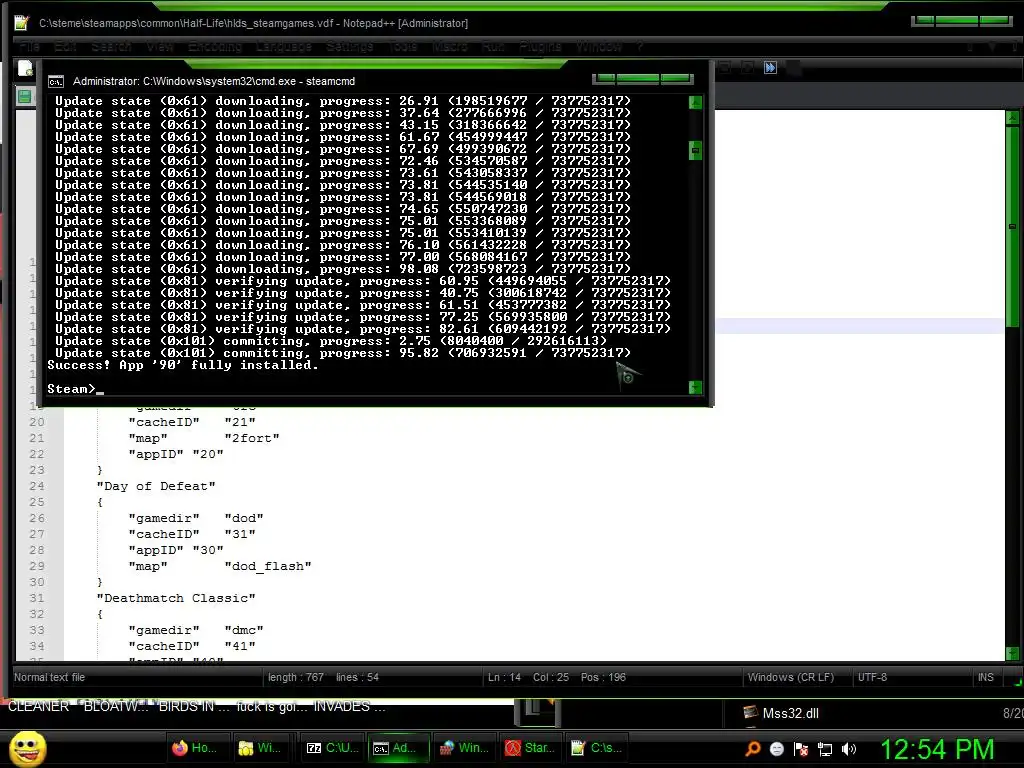The image size is (1024, 768).
Task: Click the "dmc" gamedir value
Action: [244, 630]
